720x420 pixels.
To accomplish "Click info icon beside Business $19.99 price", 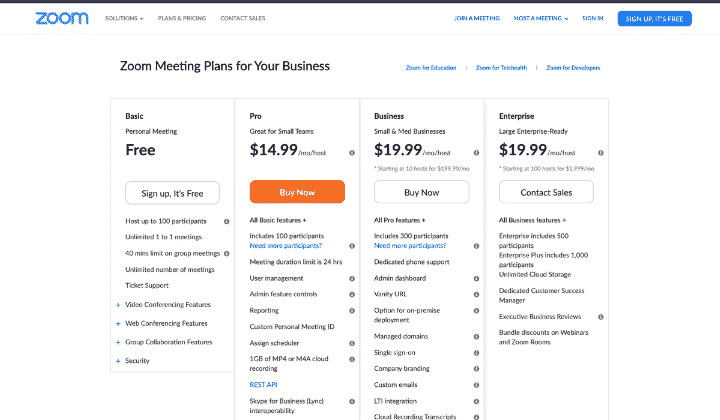I will point(476,153).
